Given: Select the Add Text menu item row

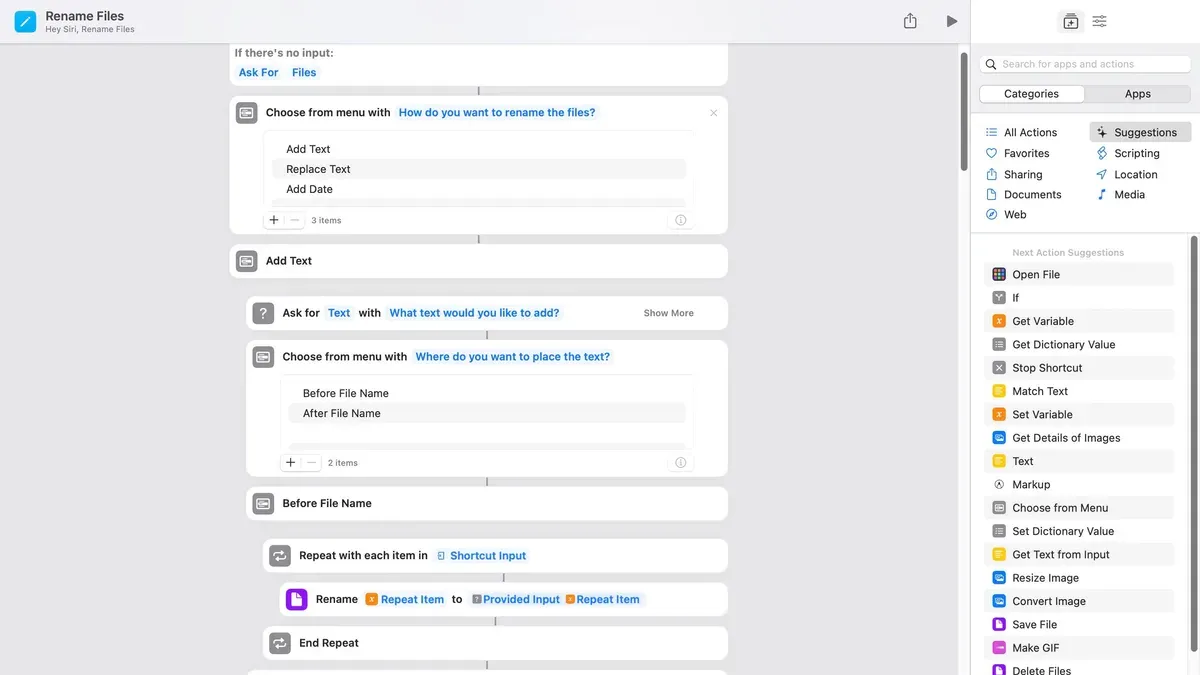Looking at the screenshot, I should click(x=479, y=149).
